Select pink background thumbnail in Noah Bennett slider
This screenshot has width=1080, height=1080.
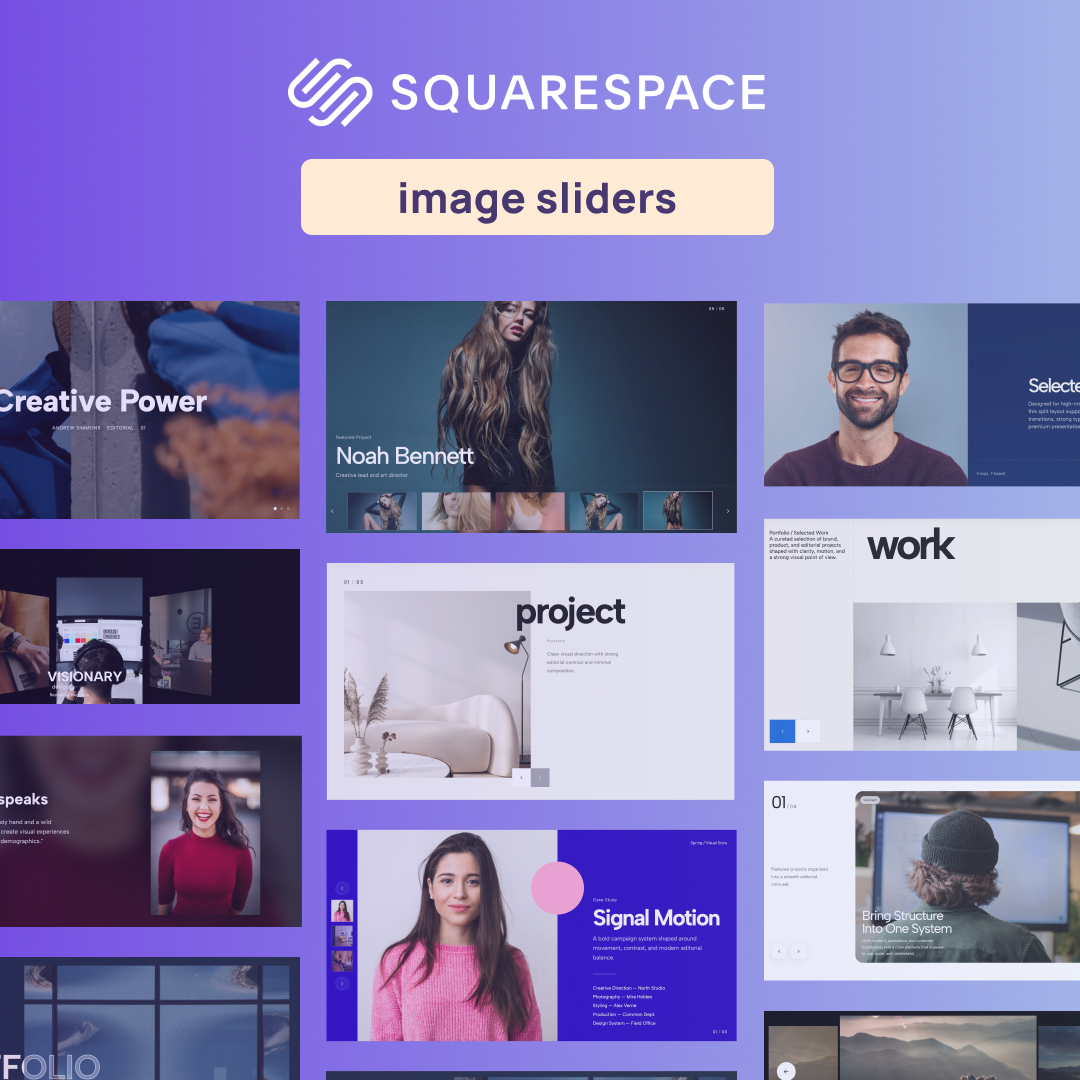530,510
